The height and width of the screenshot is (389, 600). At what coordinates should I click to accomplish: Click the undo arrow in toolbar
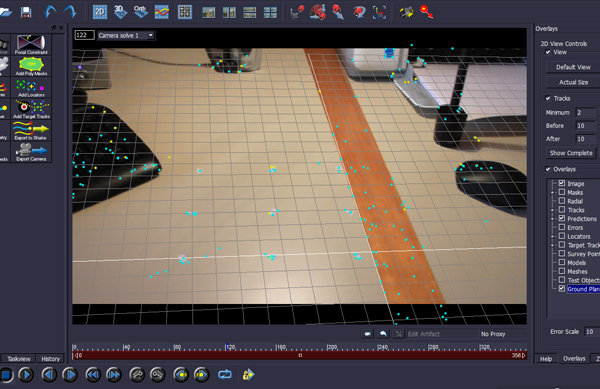pos(50,12)
